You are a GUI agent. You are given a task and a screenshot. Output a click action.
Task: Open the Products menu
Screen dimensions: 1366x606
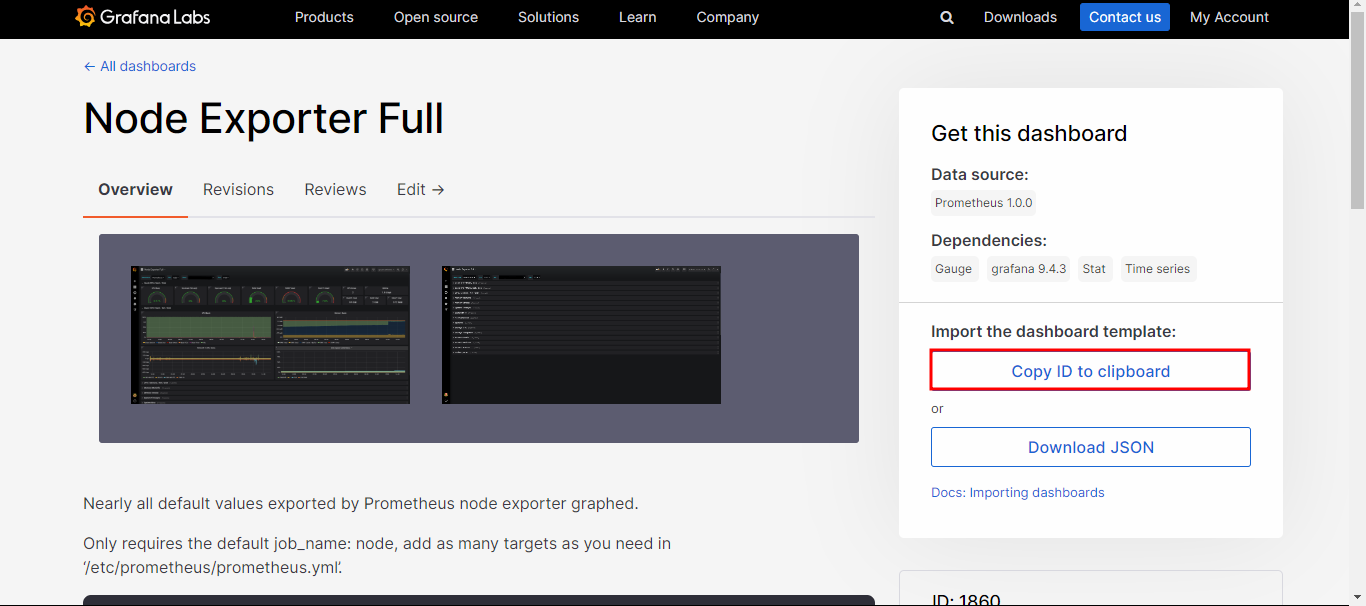coord(324,17)
